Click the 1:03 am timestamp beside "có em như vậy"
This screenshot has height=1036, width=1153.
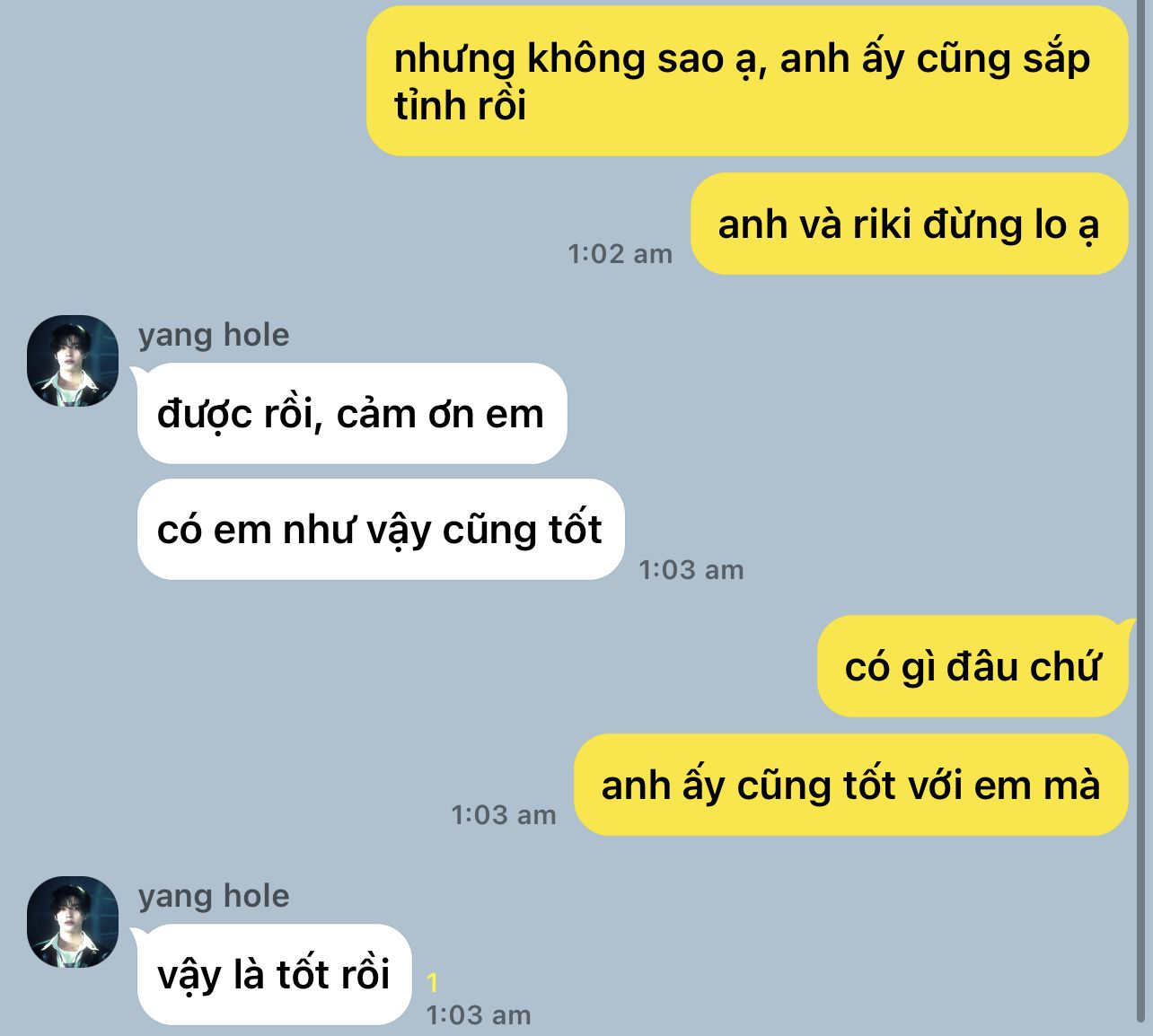coord(691,570)
